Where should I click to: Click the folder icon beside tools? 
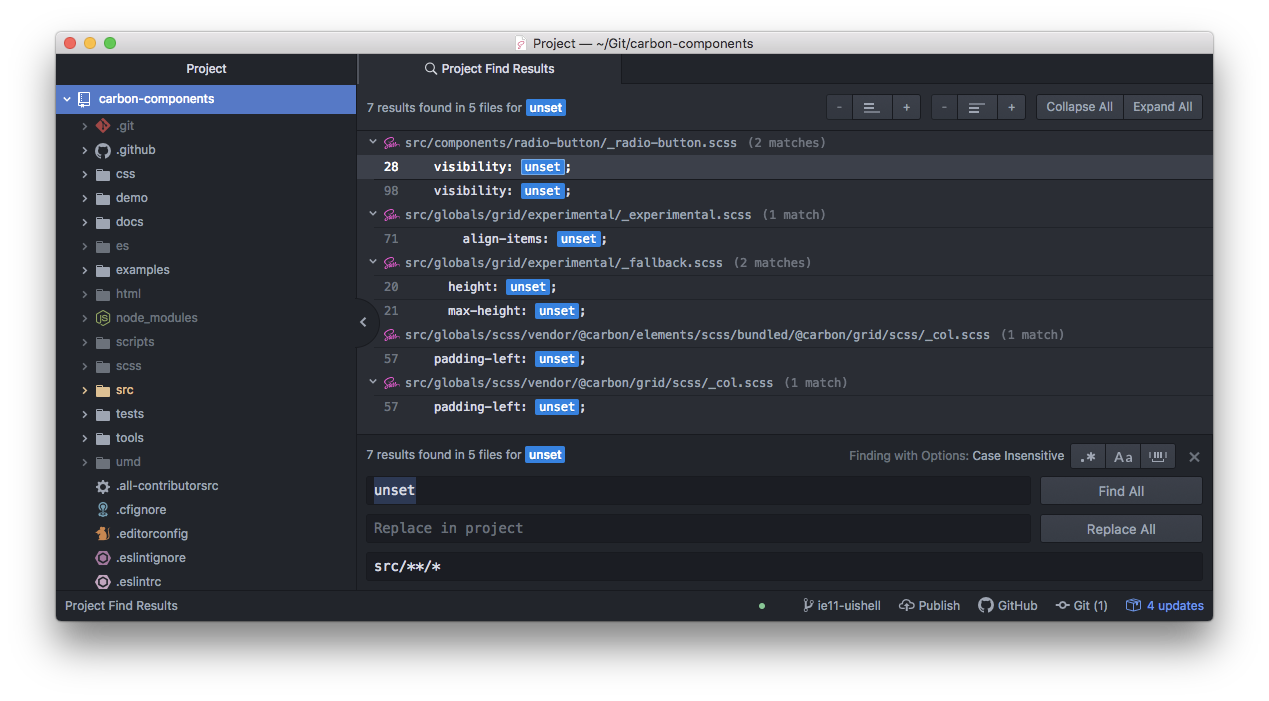(x=102, y=438)
